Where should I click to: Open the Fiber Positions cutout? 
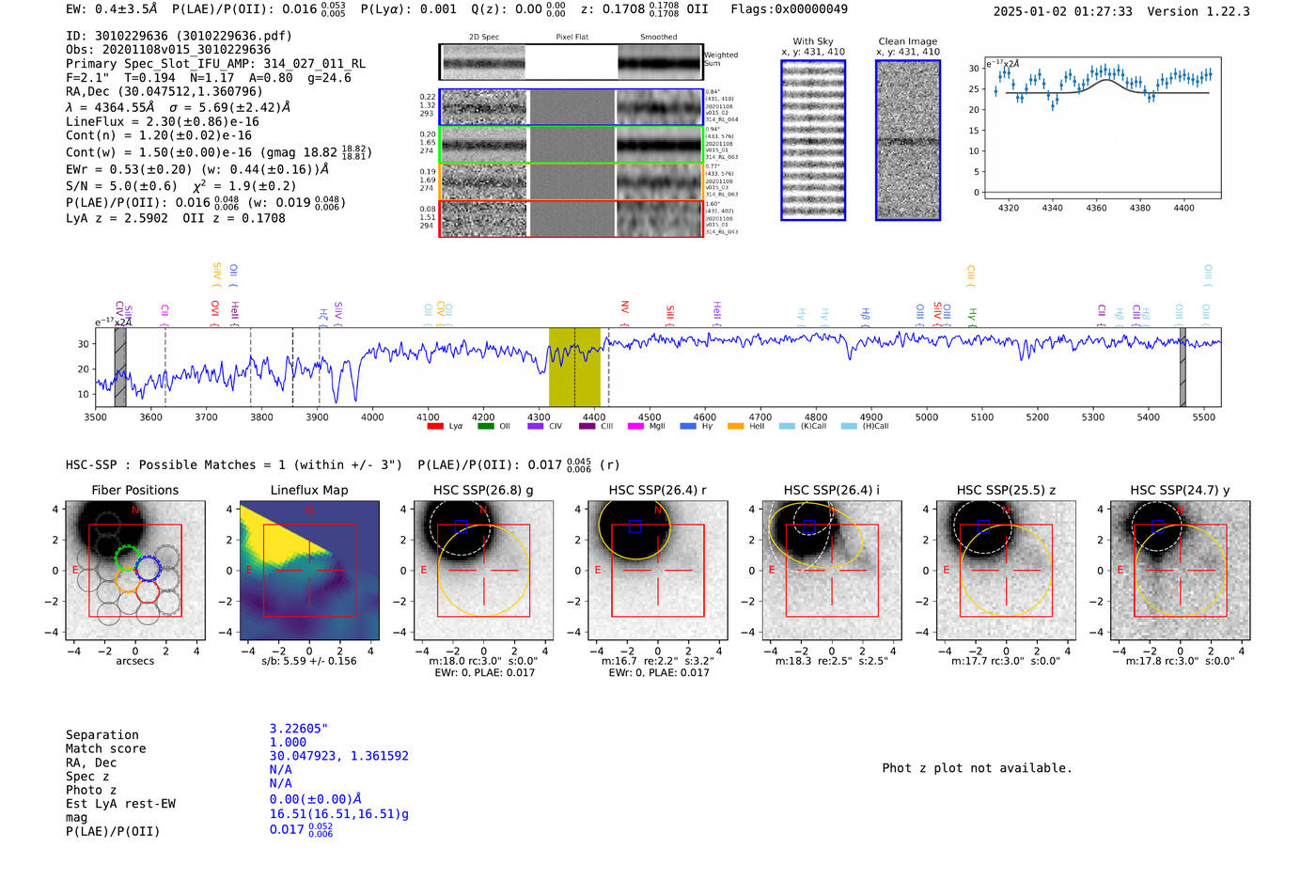point(135,571)
